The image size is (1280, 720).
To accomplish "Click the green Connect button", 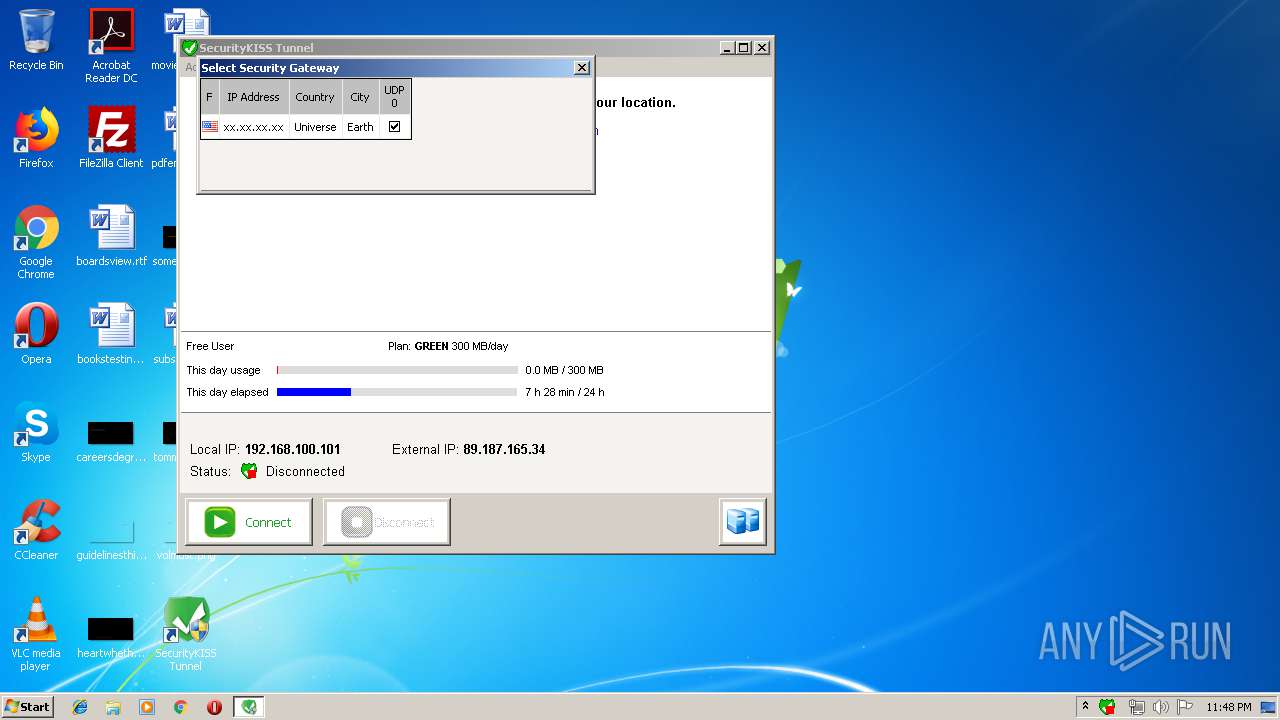I will click(249, 522).
